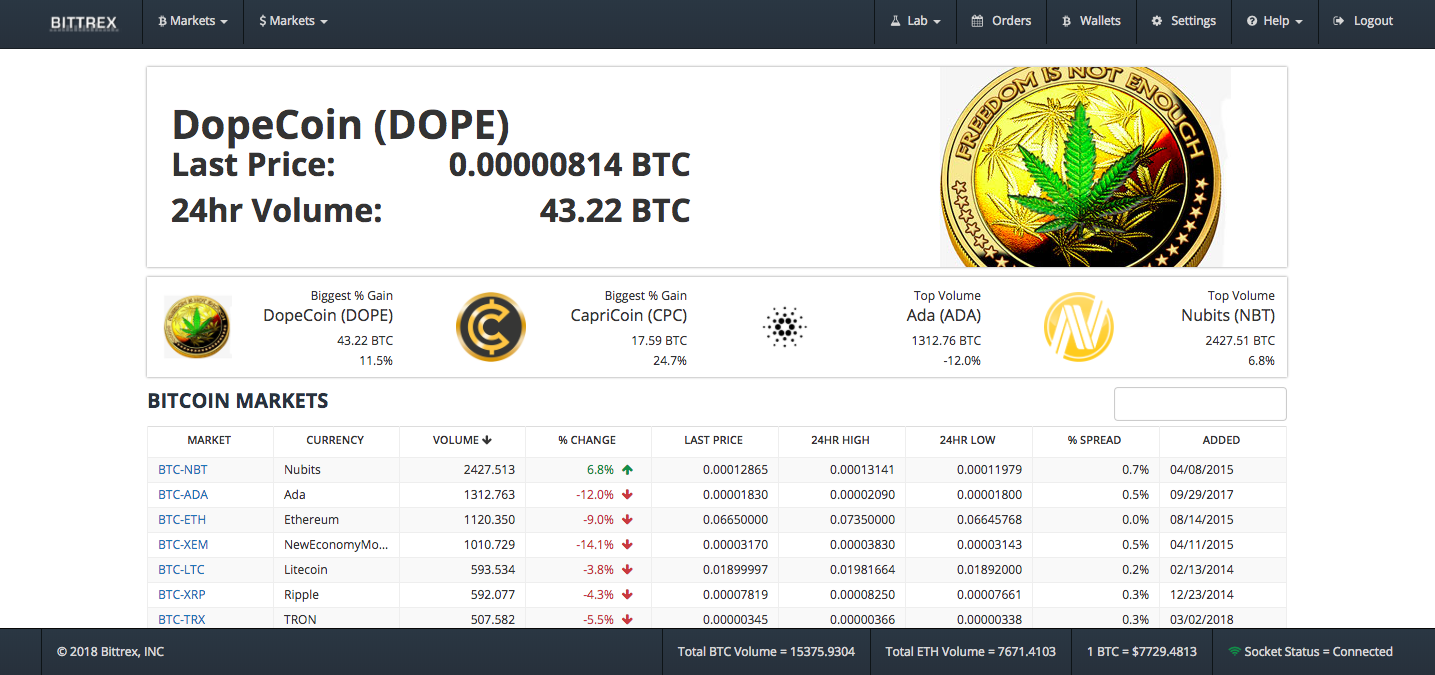This screenshot has height=675, width=1435.
Task: Open the Bitcoin Markets dropdown menu
Action: [x=193, y=21]
